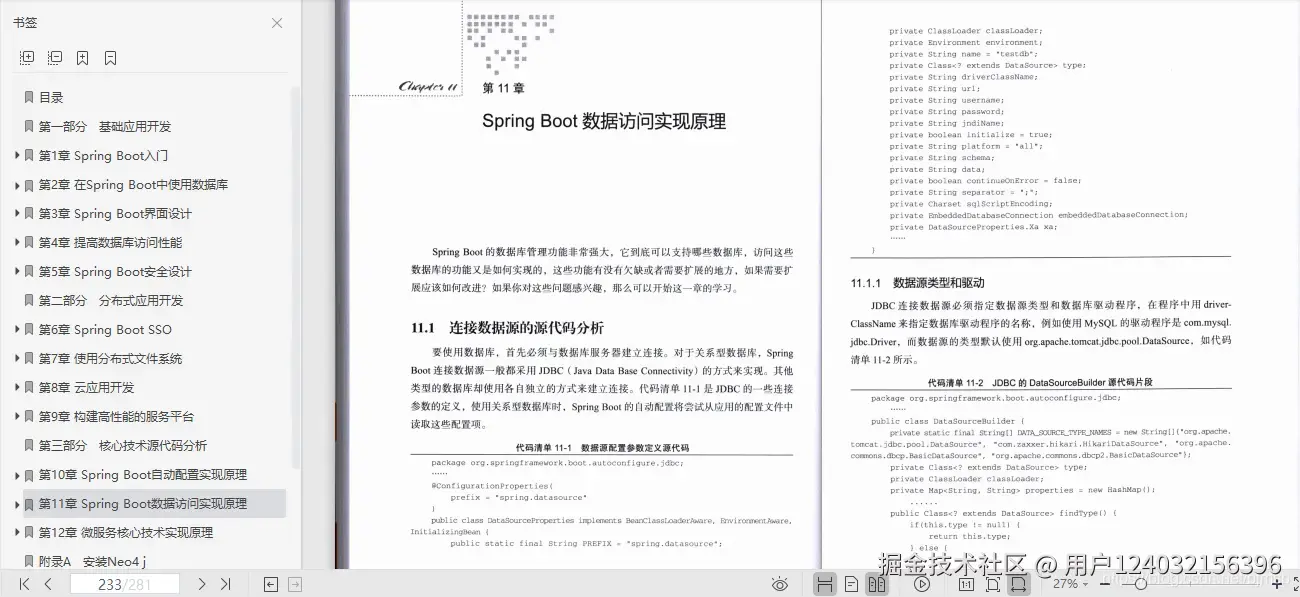Screen dimensions: 1300x597
Task: Fit page width icon
Action: (1018, 584)
